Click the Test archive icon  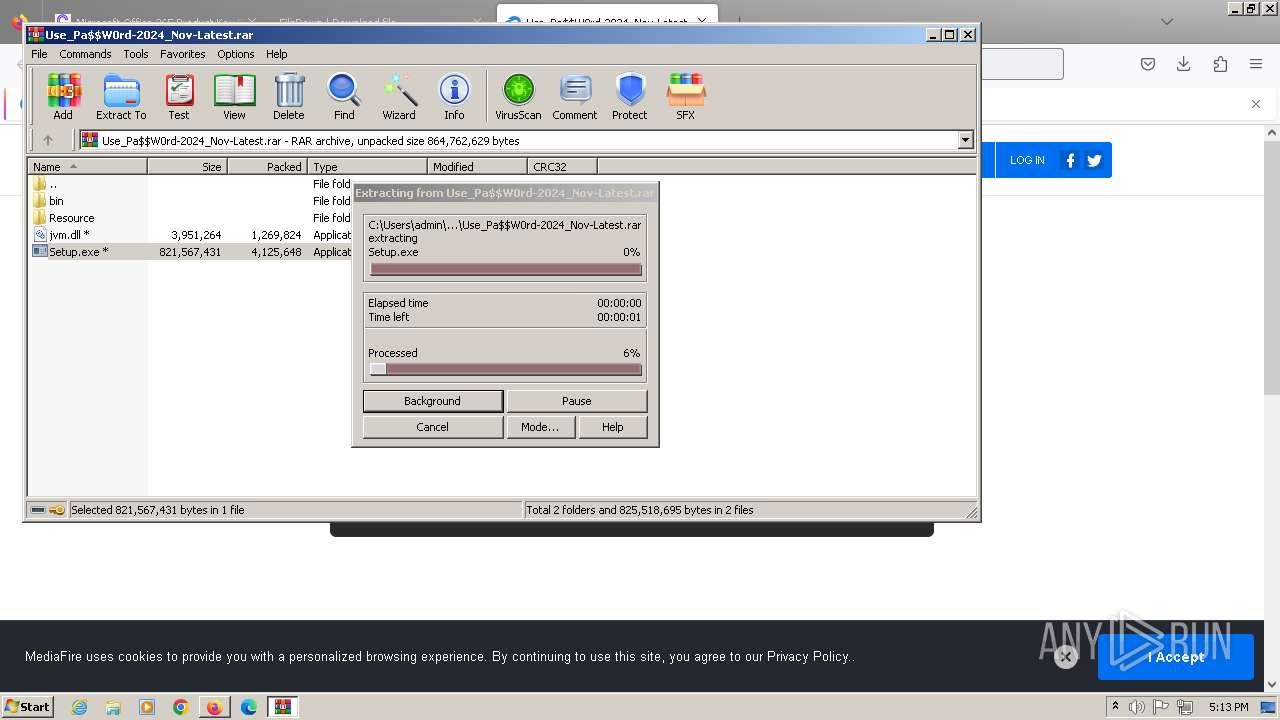pos(179,97)
